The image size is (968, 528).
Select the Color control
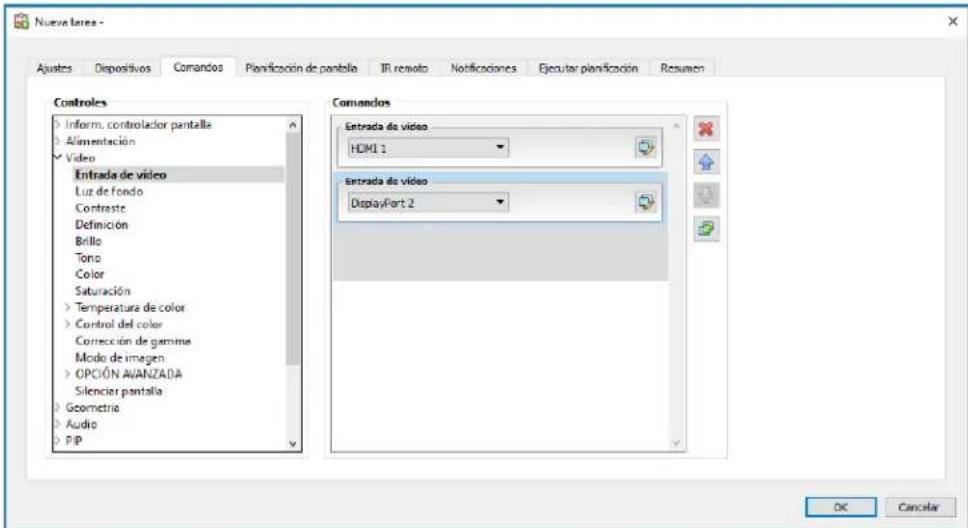pos(90,274)
